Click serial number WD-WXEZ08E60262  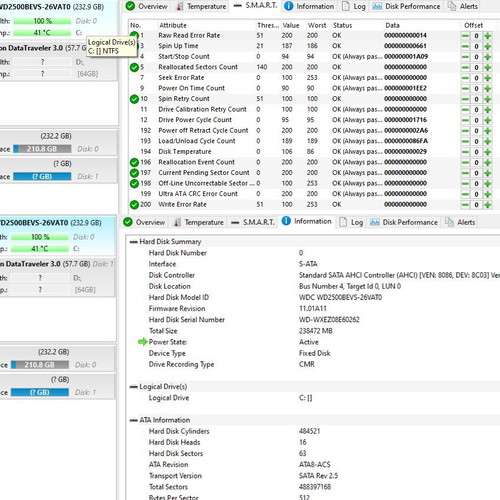click(329, 320)
